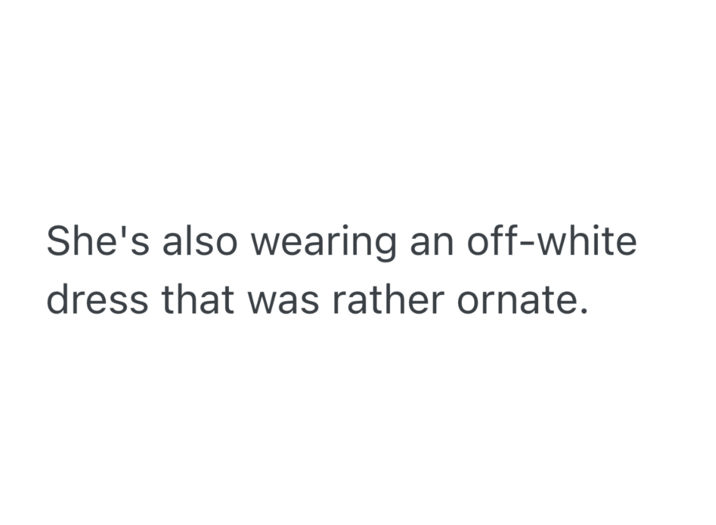Click the word "dress"
Viewport: 716px width, 525px height.
click(x=98, y=300)
